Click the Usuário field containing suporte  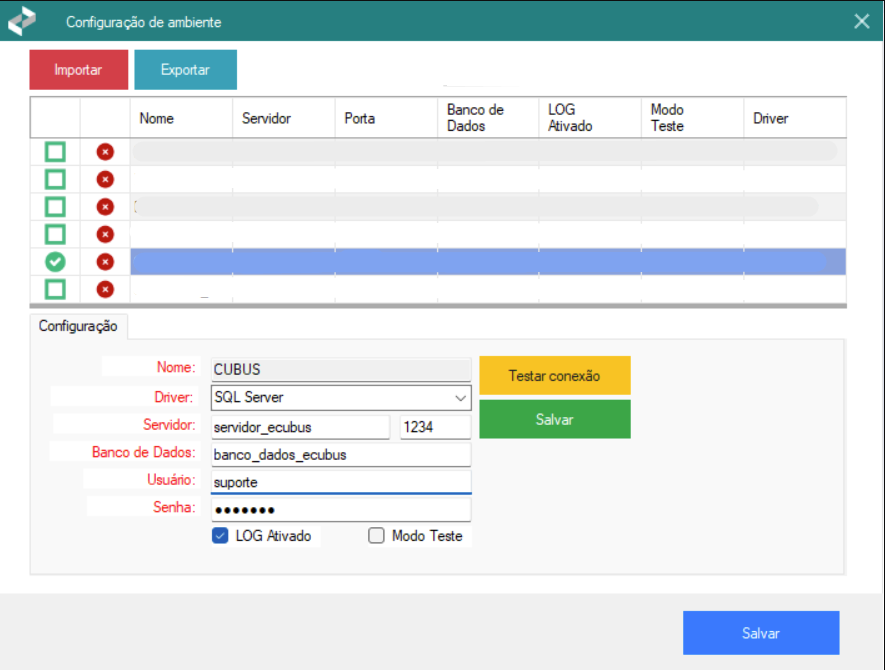(x=340, y=482)
